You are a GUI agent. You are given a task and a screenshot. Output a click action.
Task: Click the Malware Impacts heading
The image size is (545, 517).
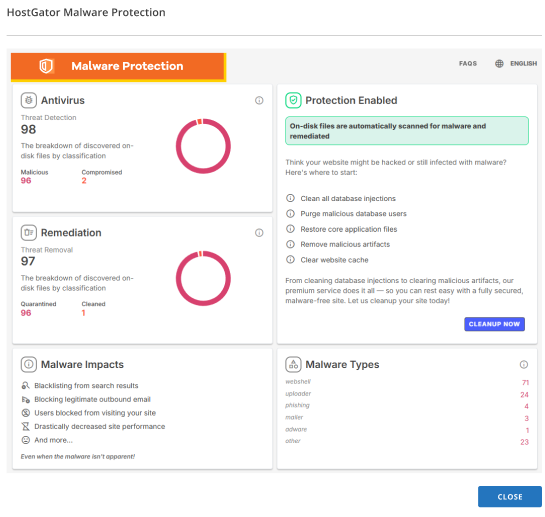point(82,364)
